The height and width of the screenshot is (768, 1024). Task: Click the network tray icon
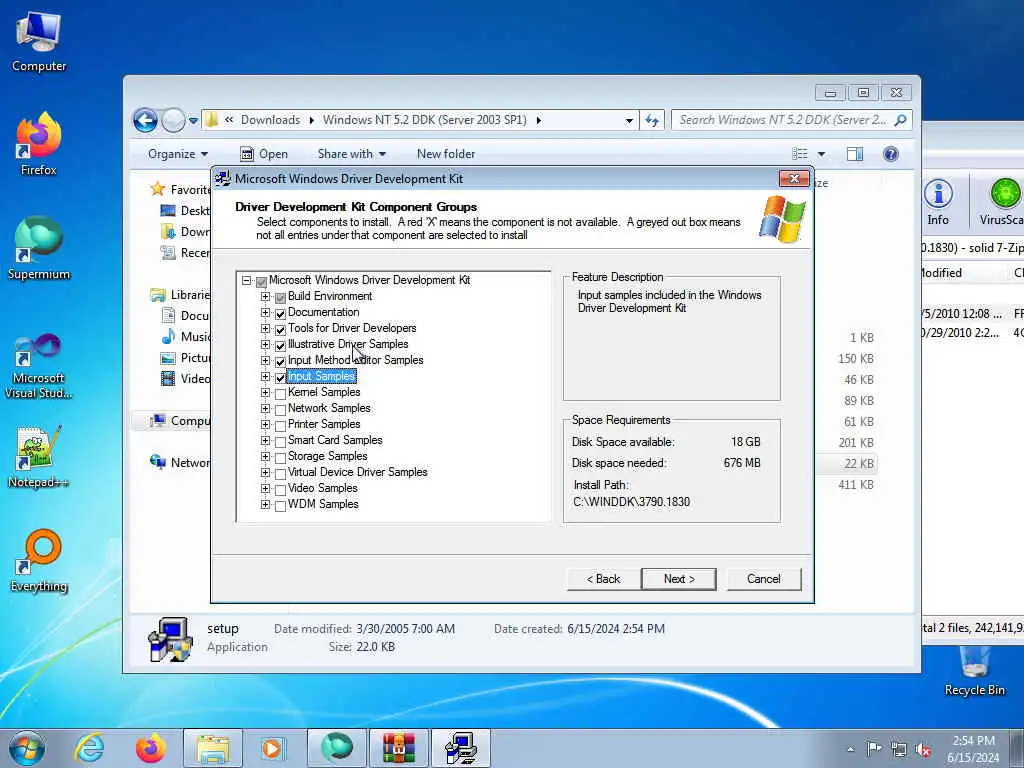899,749
